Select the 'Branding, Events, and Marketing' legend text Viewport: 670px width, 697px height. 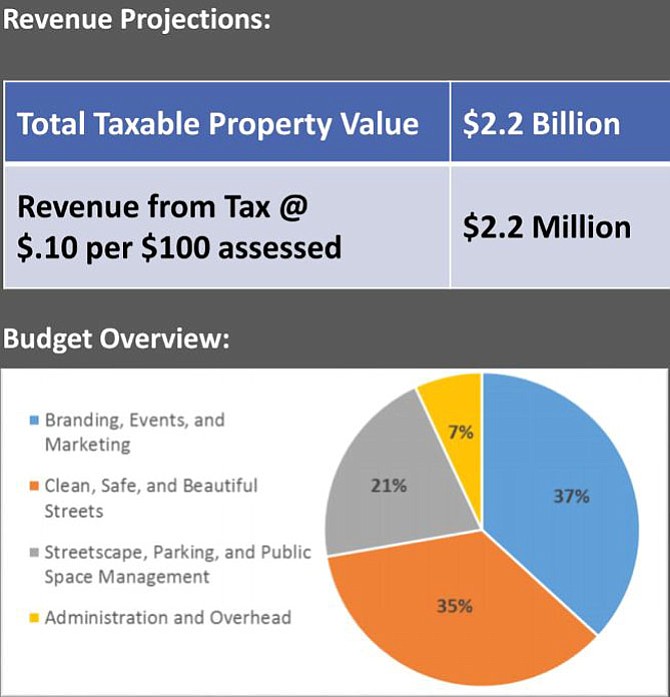(x=134, y=432)
